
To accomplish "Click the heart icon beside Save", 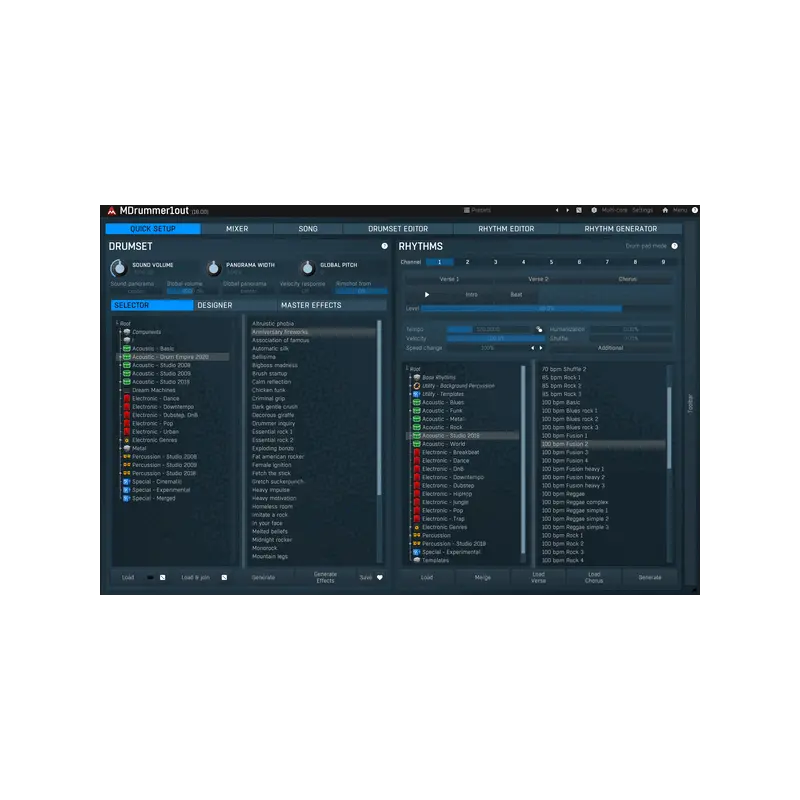I will click(380, 578).
